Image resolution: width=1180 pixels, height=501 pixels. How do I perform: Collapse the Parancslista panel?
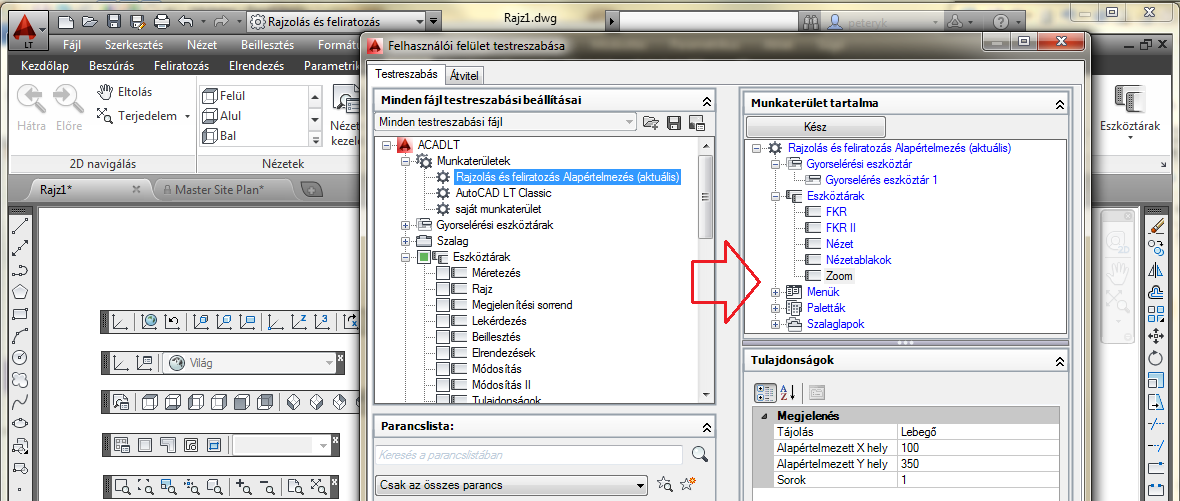[x=706, y=427]
